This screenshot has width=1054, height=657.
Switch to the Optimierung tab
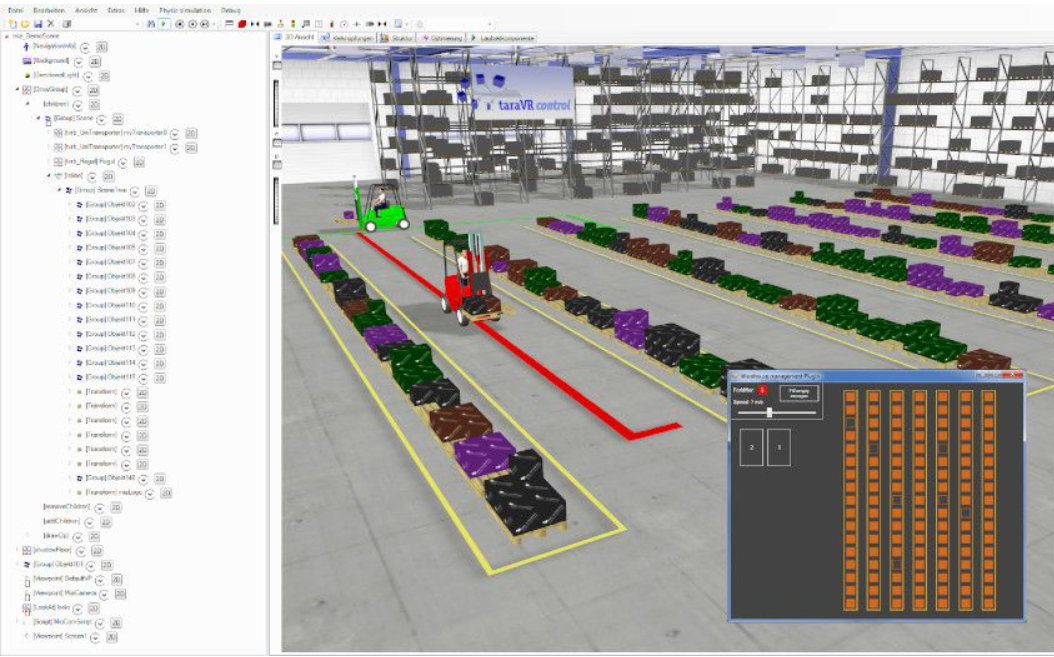[440, 37]
